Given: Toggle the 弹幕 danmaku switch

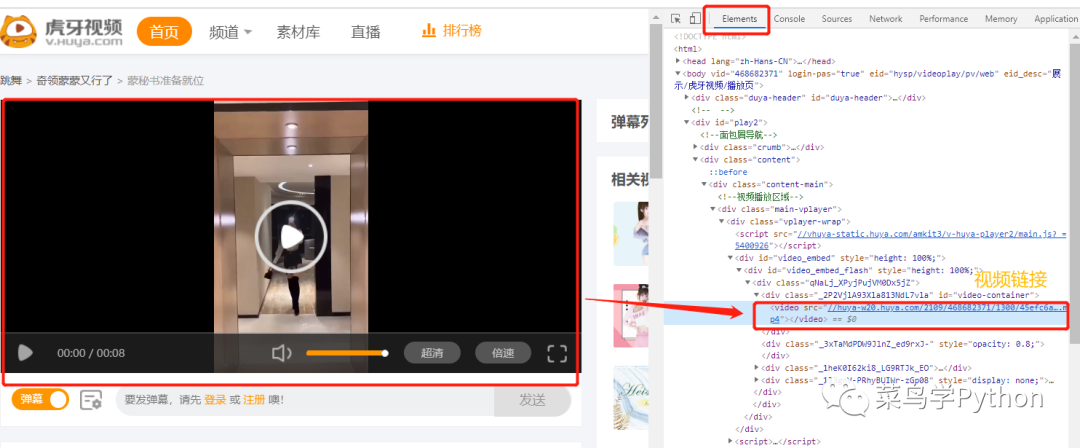Looking at the screenshot, I should pyautogui.click(x=41, y=400).
